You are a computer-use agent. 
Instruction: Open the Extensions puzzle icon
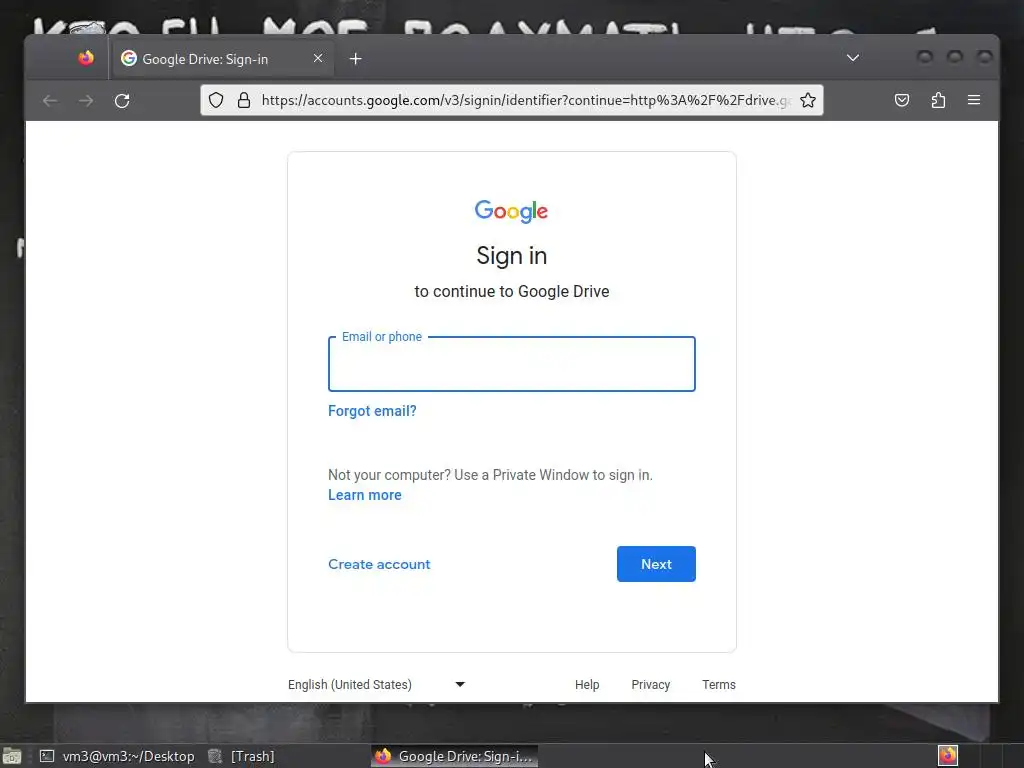point(938,100)
